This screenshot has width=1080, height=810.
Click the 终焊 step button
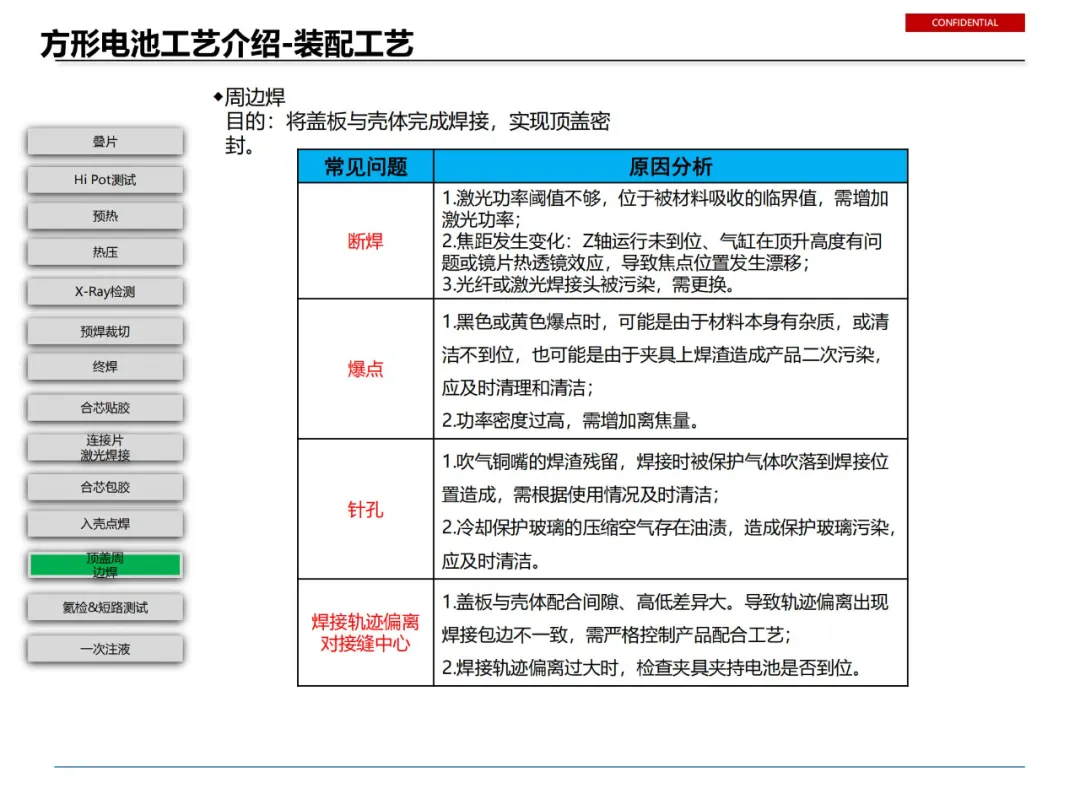pyautogui.click(x=105, y=367)
